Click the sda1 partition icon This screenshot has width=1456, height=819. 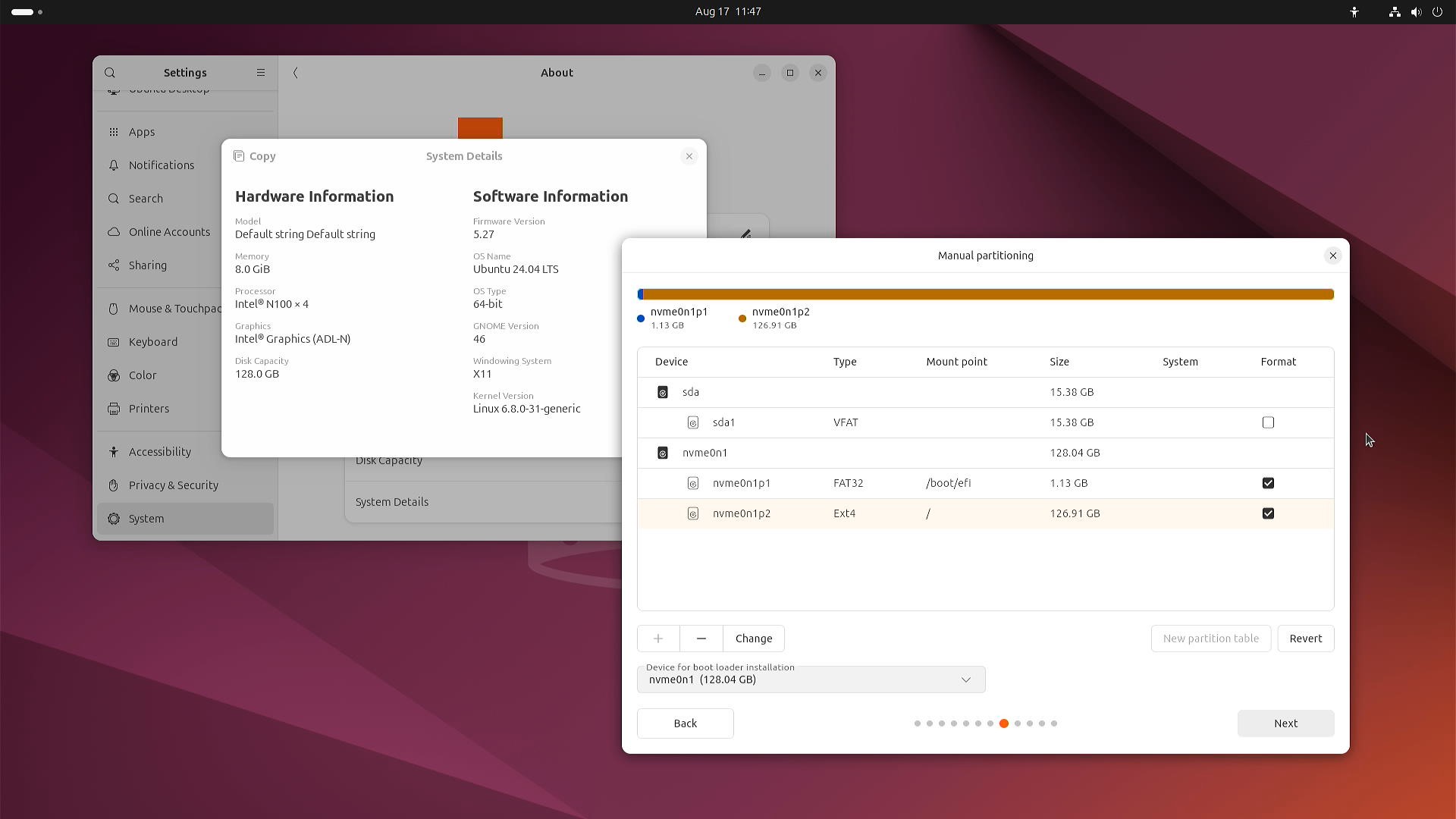(x=692, y=422)
